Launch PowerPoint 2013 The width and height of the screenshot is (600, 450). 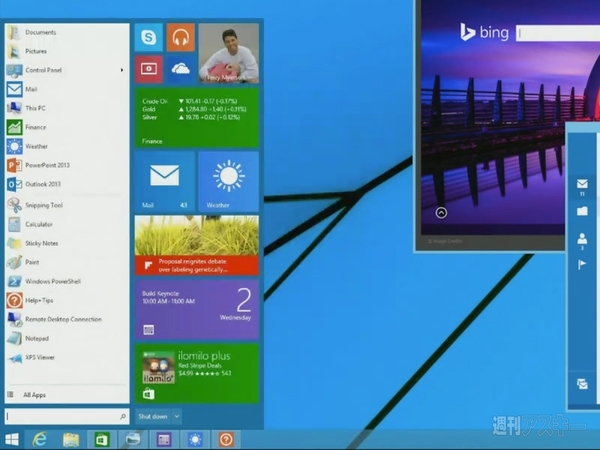(x=67, y=165)
